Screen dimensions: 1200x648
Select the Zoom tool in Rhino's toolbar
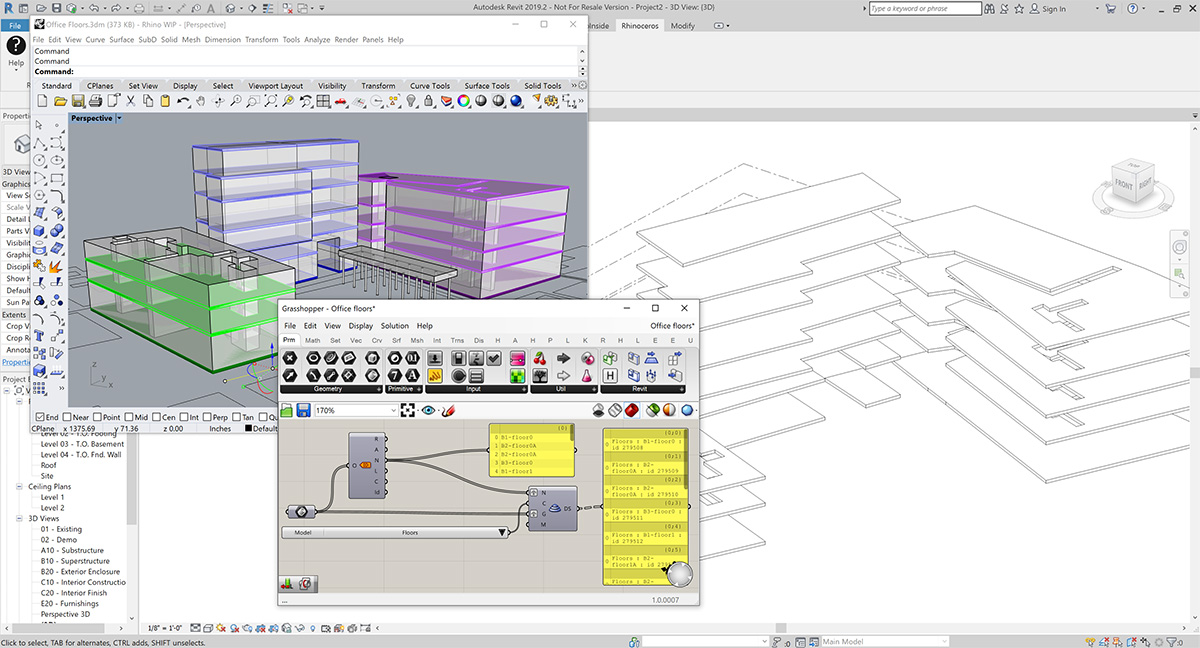[x=236, y=99]
